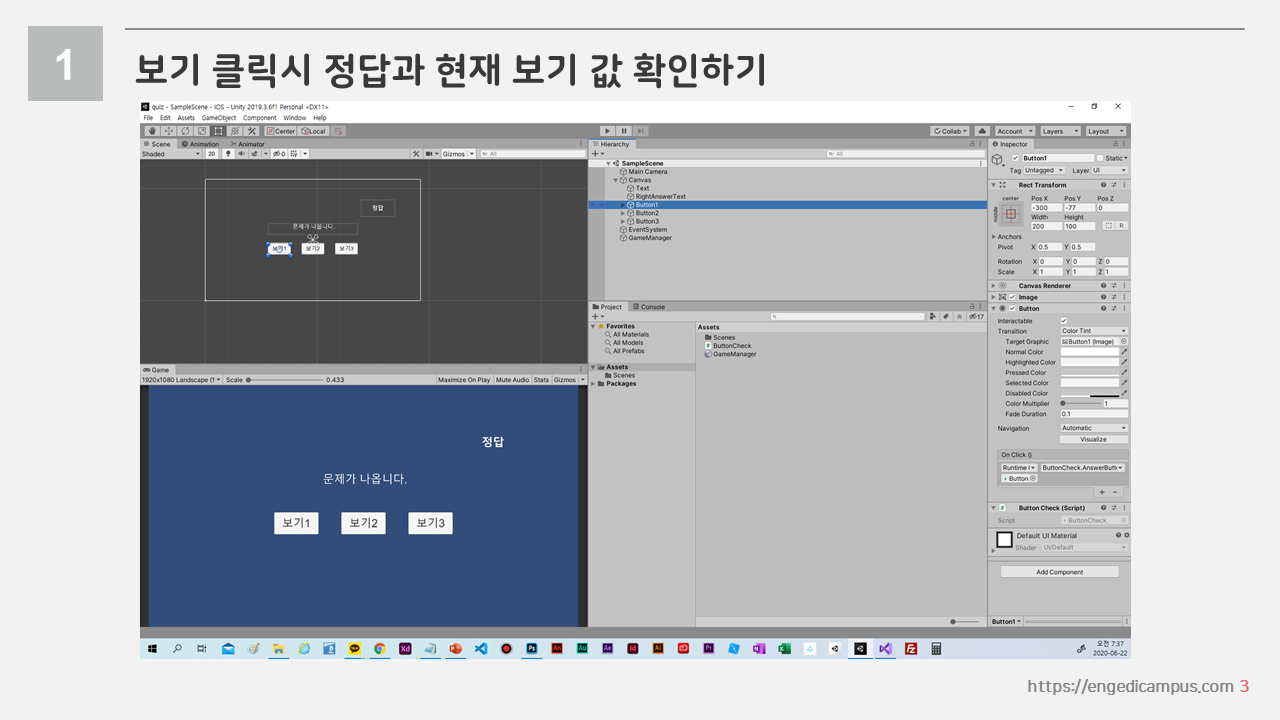
Task: Select the Scenes folder under Assets tree
Action: (x=619, y=375)
